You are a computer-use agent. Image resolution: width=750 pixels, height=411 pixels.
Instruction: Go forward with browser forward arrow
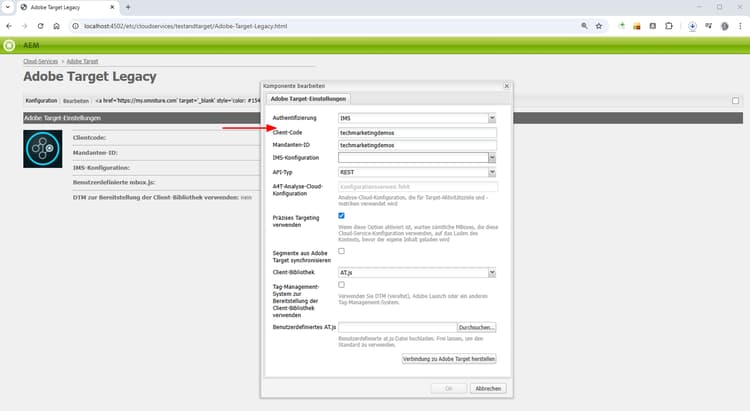(x=25, y=26)
